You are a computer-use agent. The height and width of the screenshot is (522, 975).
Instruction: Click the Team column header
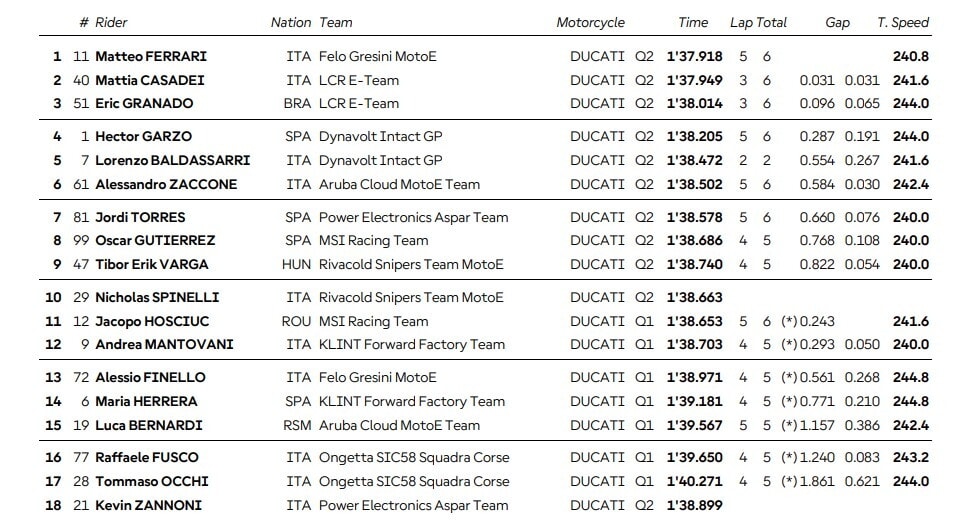click(336, 22)
